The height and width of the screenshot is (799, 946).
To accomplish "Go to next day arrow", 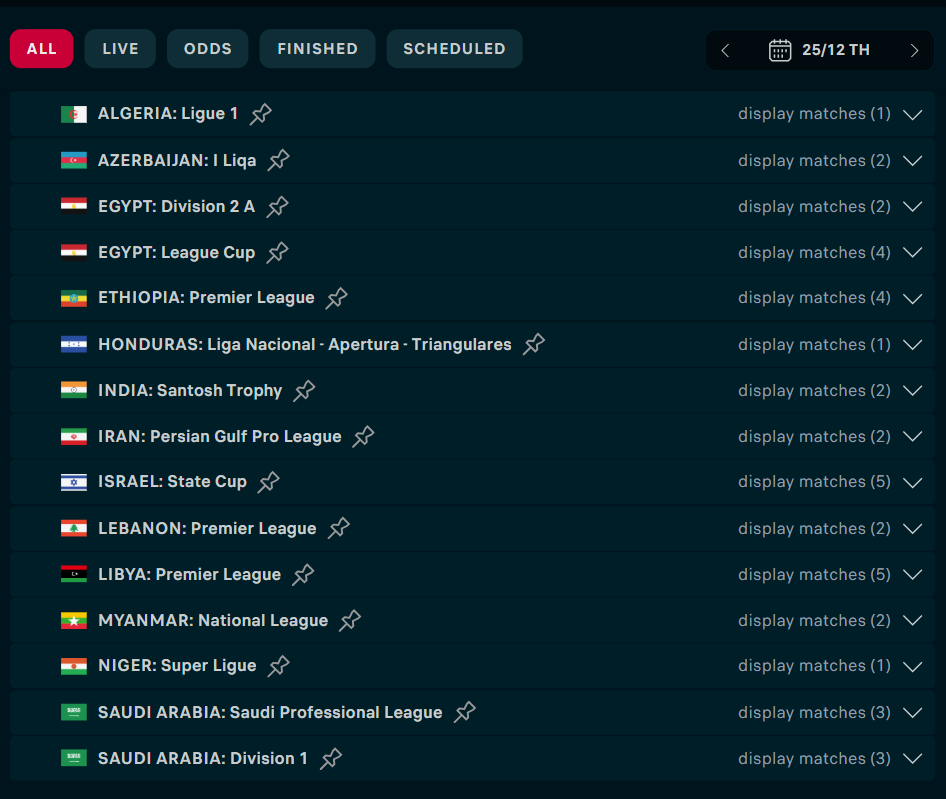I will point(915,50).
